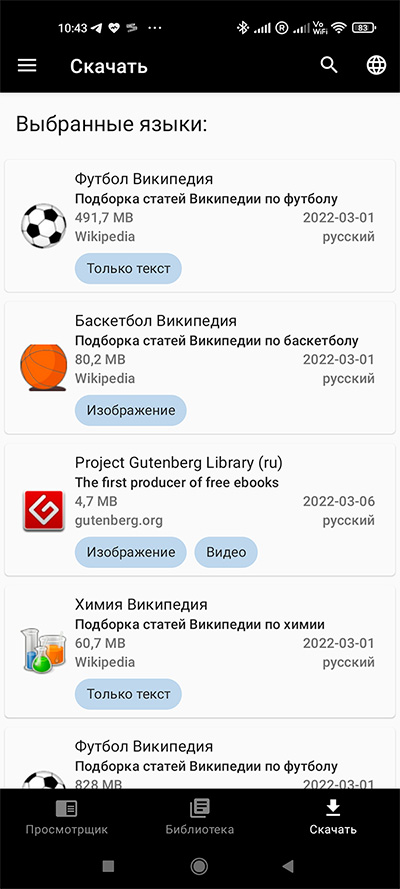Tap 'Изображение' tag on Gutenberg entry
Screen dimensions: 400x889
pos(130,552)
